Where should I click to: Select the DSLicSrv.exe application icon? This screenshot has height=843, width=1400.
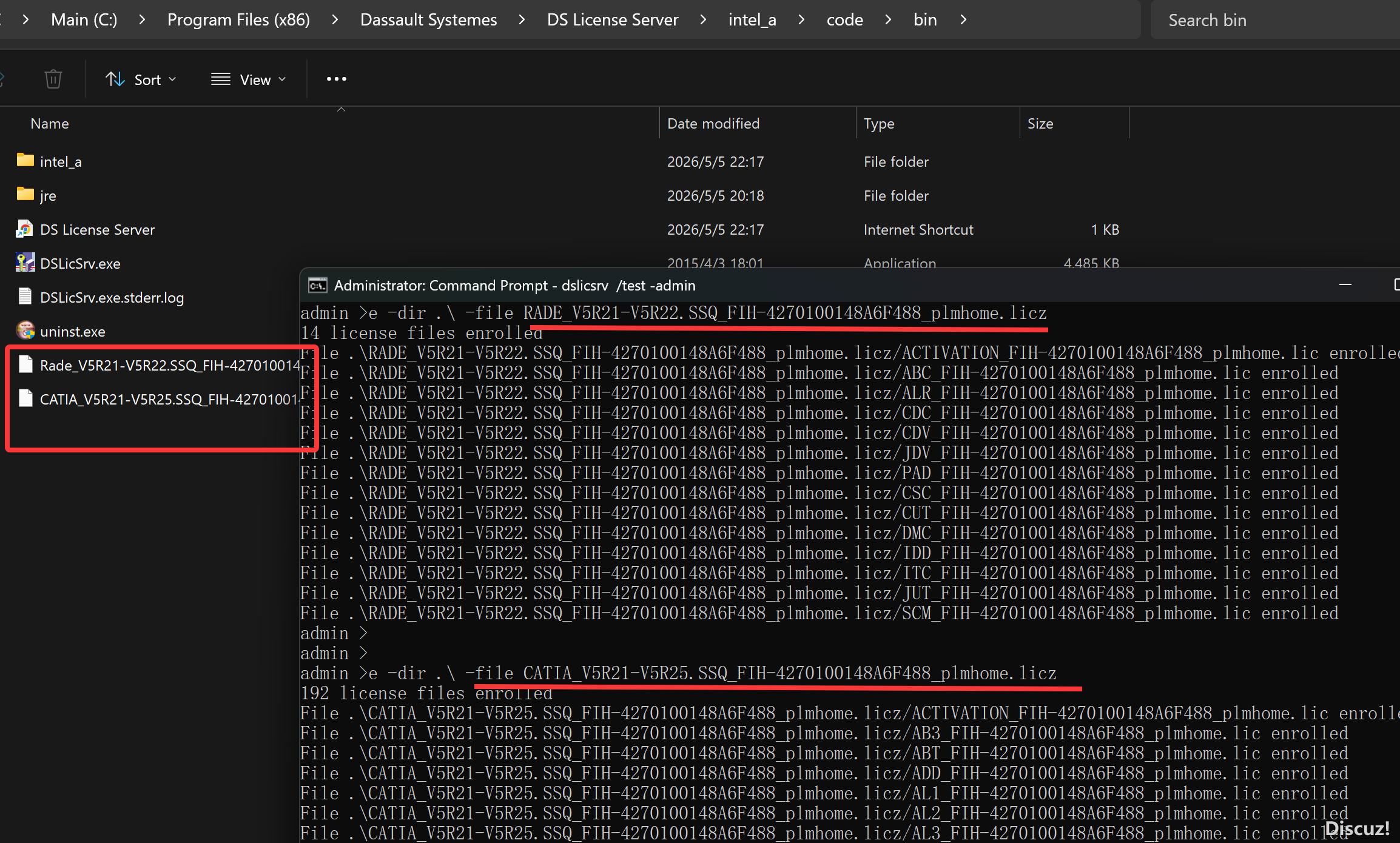[25, 263]
